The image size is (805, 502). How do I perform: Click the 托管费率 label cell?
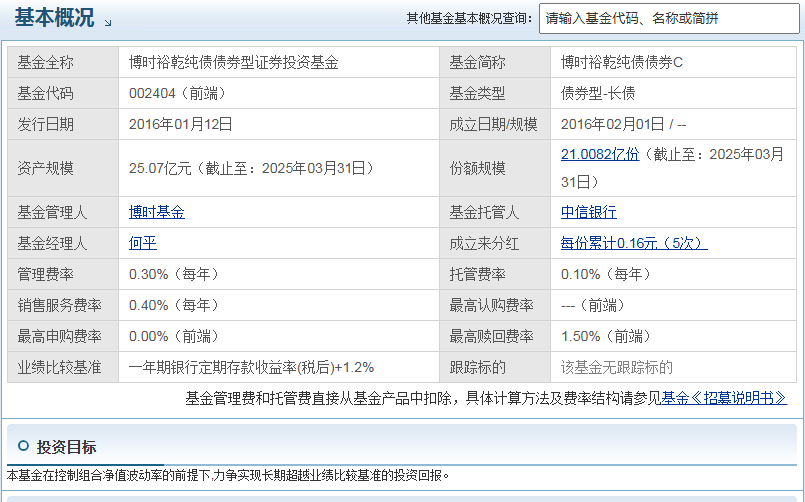(x=495, y=274)
